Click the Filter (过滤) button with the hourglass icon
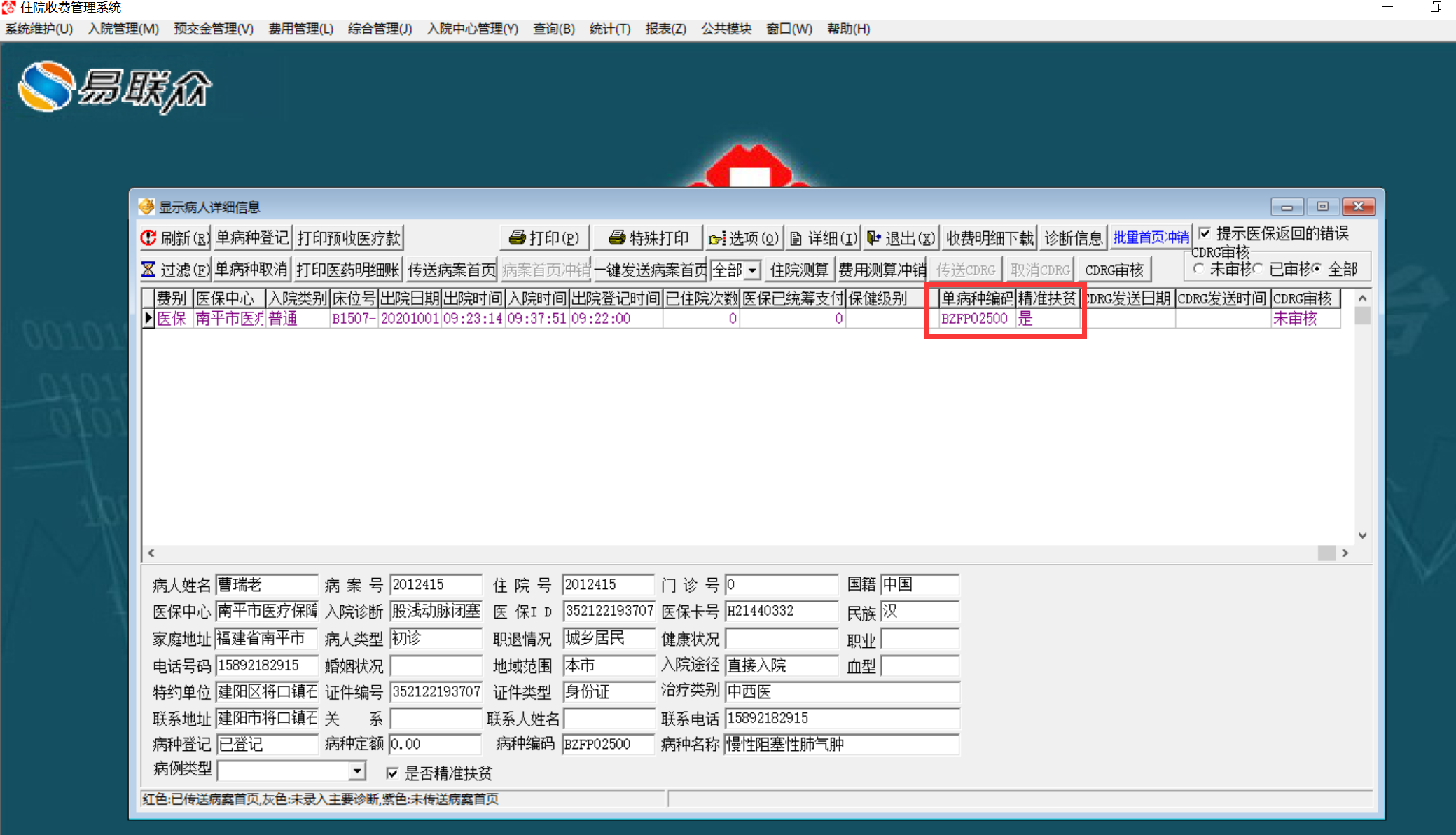The image size is (1456, 835). pyautogui.click(x=174, y=270)
